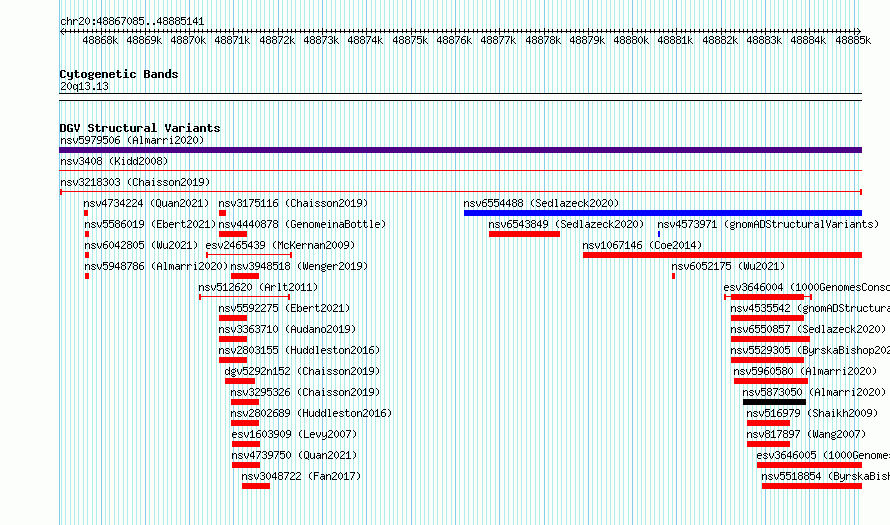Screen dimensions: 890x525
Task: Select nsv5529305 ByrskaBishop label
Action: pos(810,350)
